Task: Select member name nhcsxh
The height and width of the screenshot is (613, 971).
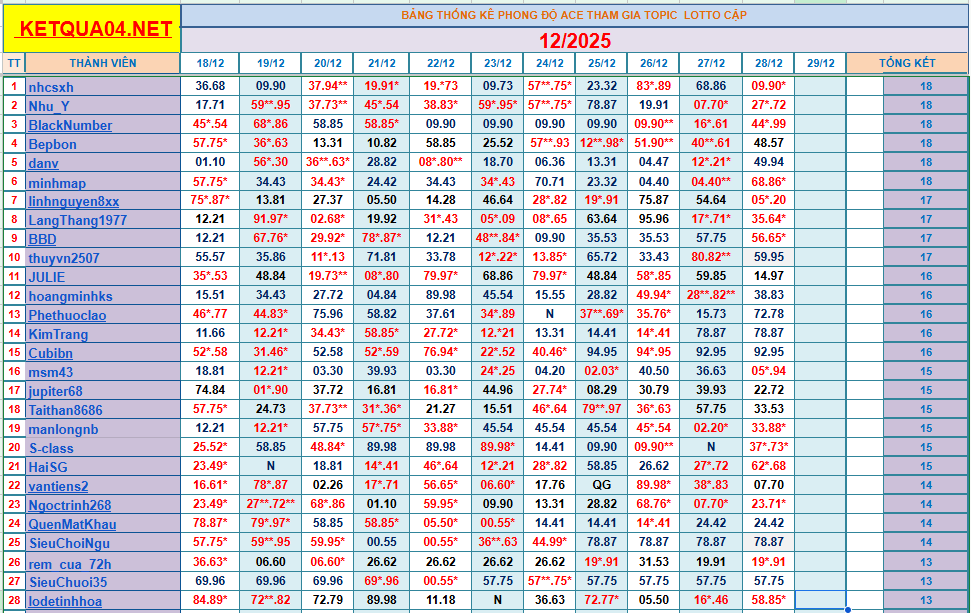Action: click(x=51, y=87)
